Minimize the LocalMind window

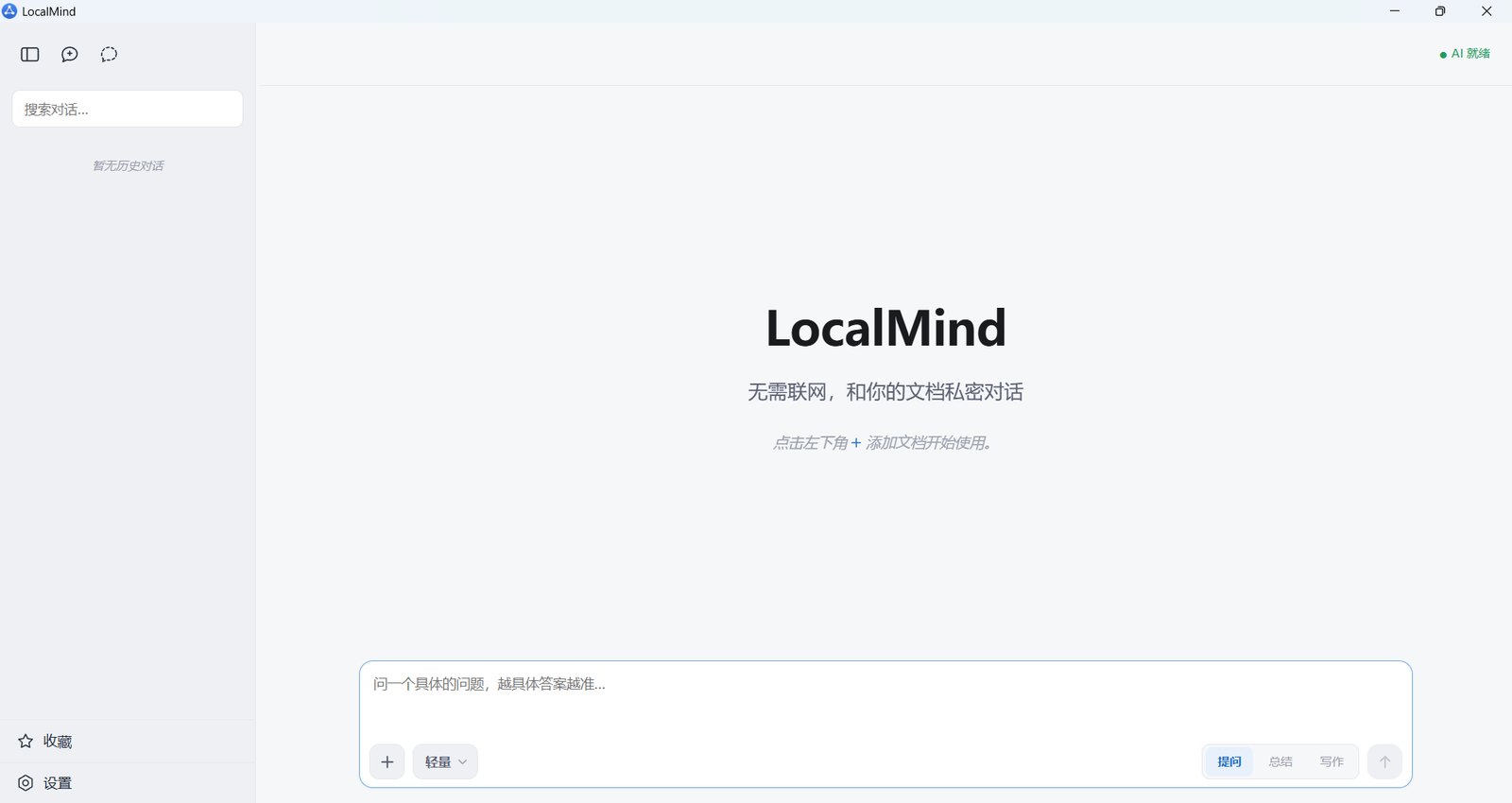pyautogui.click(x=1395, y=11)
